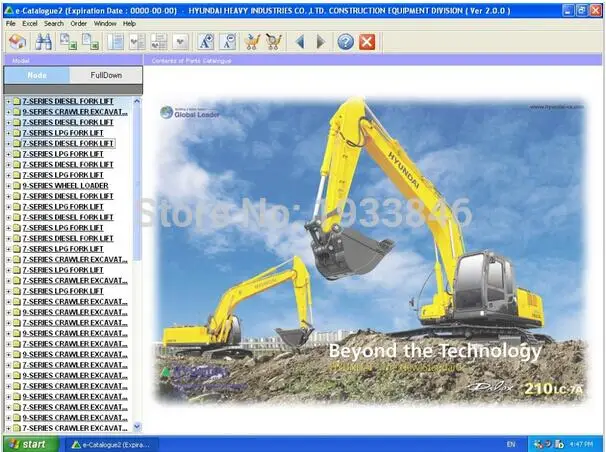
Task: Click the first Excel export icon
Action: tap(68, 42)
